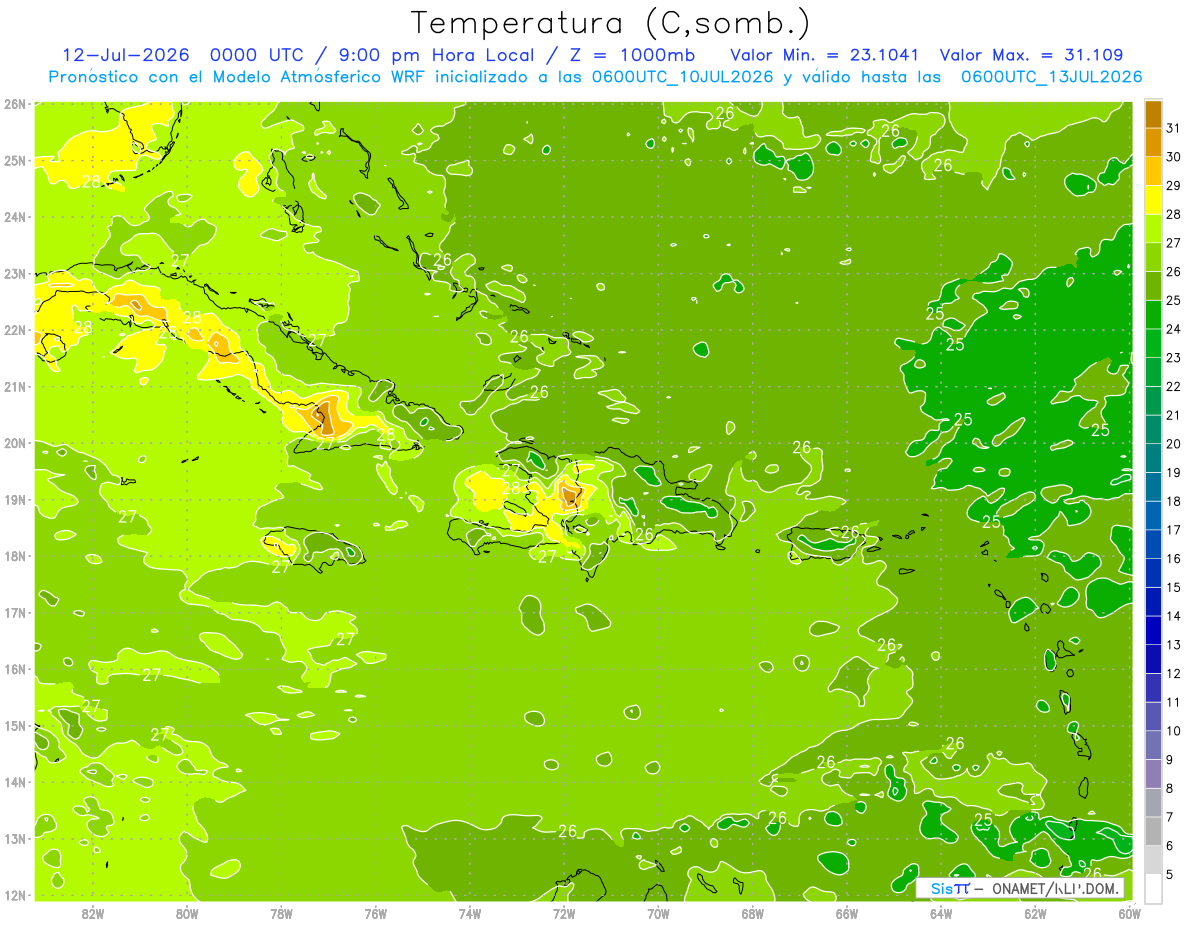Click the yellow colorbar swatch between 28 and 29

point(1153,200)
